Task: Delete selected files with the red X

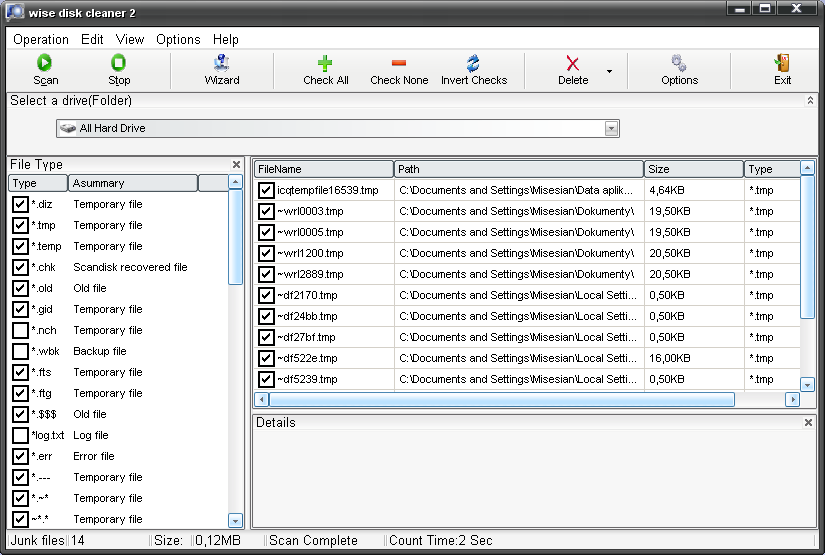Action: pyautogui.click(x=572, y=63)
